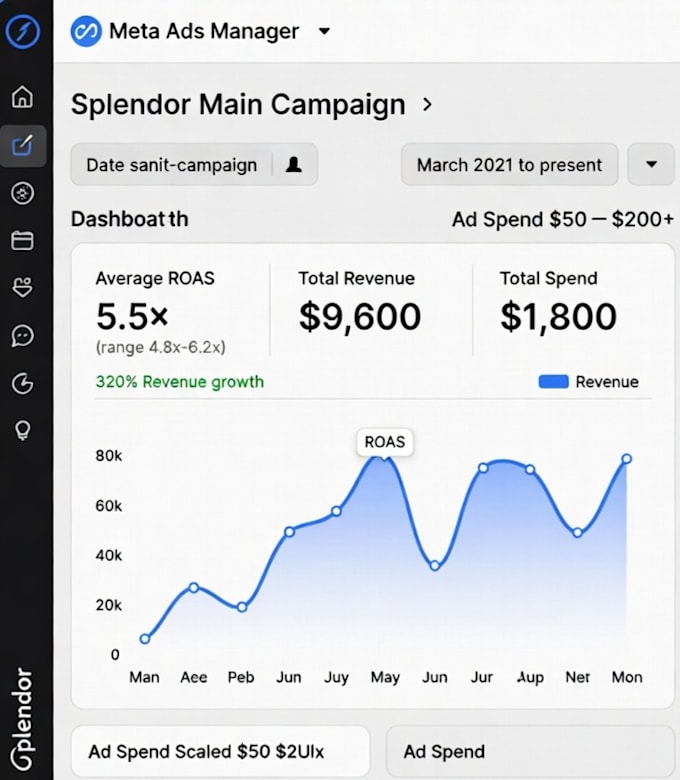Select the edit/compose sidebar icon
This screenshot has width=680, height=780.
click(23, 146)
